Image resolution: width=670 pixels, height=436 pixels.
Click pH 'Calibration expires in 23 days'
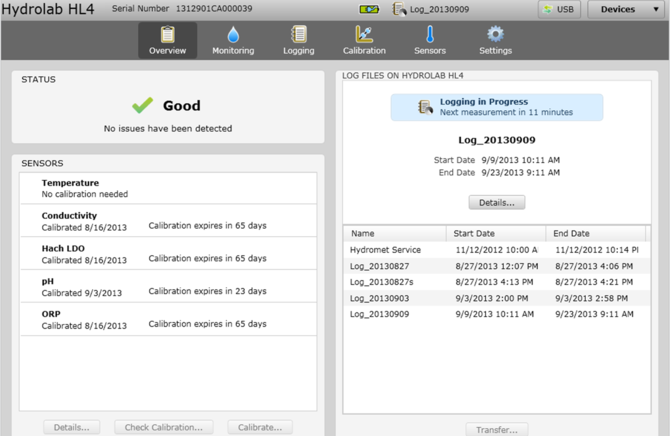207,291
